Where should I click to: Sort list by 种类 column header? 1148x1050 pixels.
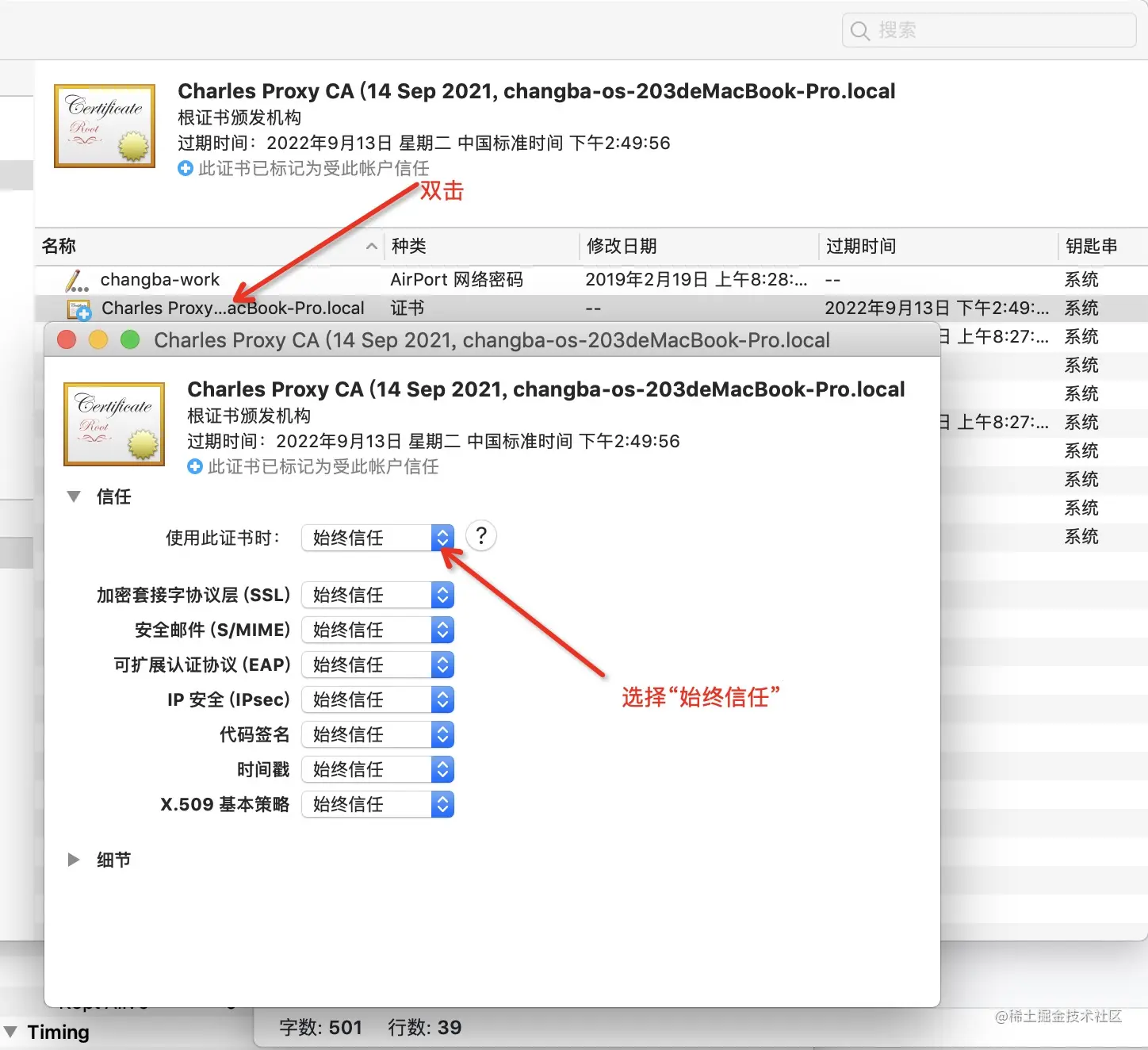pos(482,246)
